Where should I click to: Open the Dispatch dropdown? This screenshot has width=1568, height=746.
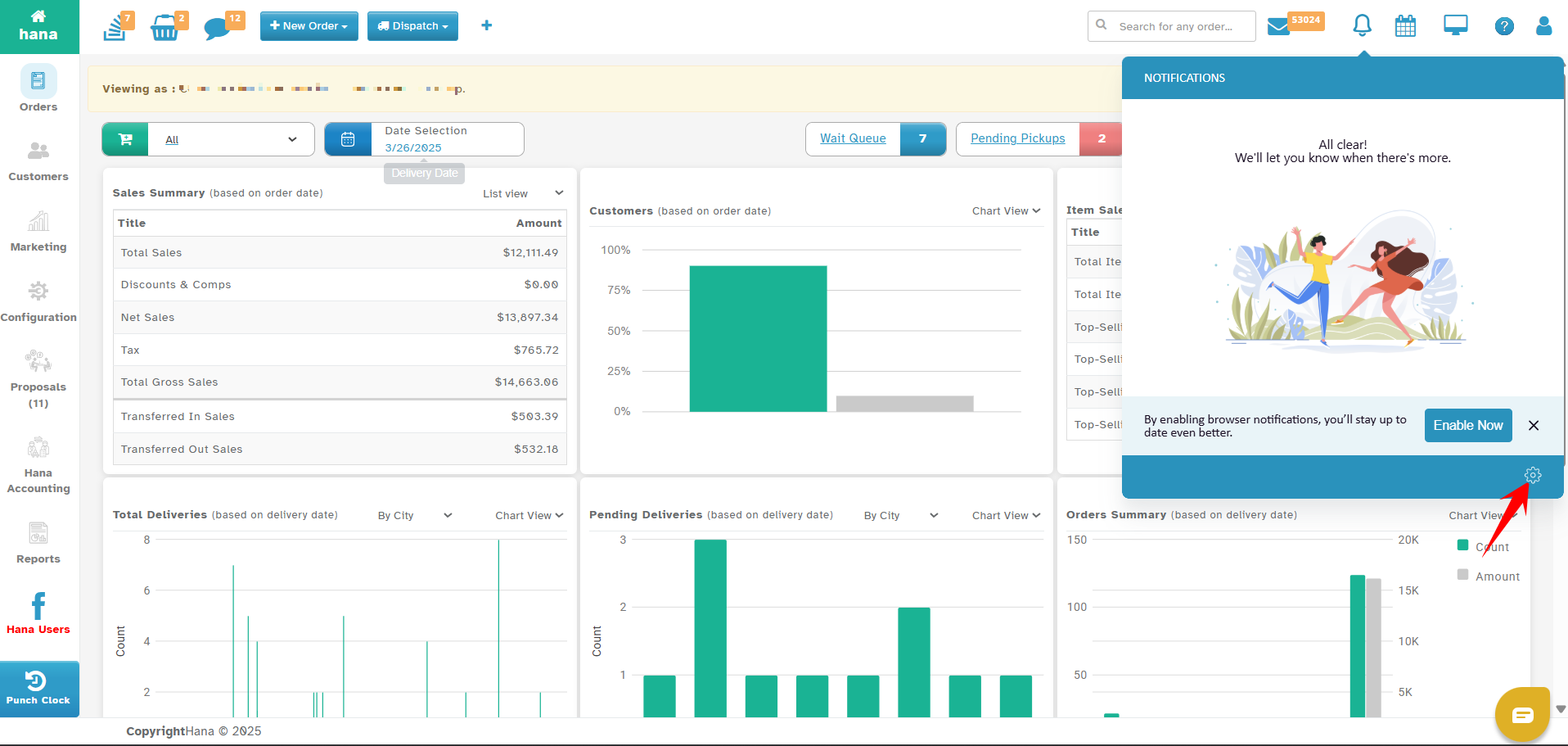click(412, 26)
